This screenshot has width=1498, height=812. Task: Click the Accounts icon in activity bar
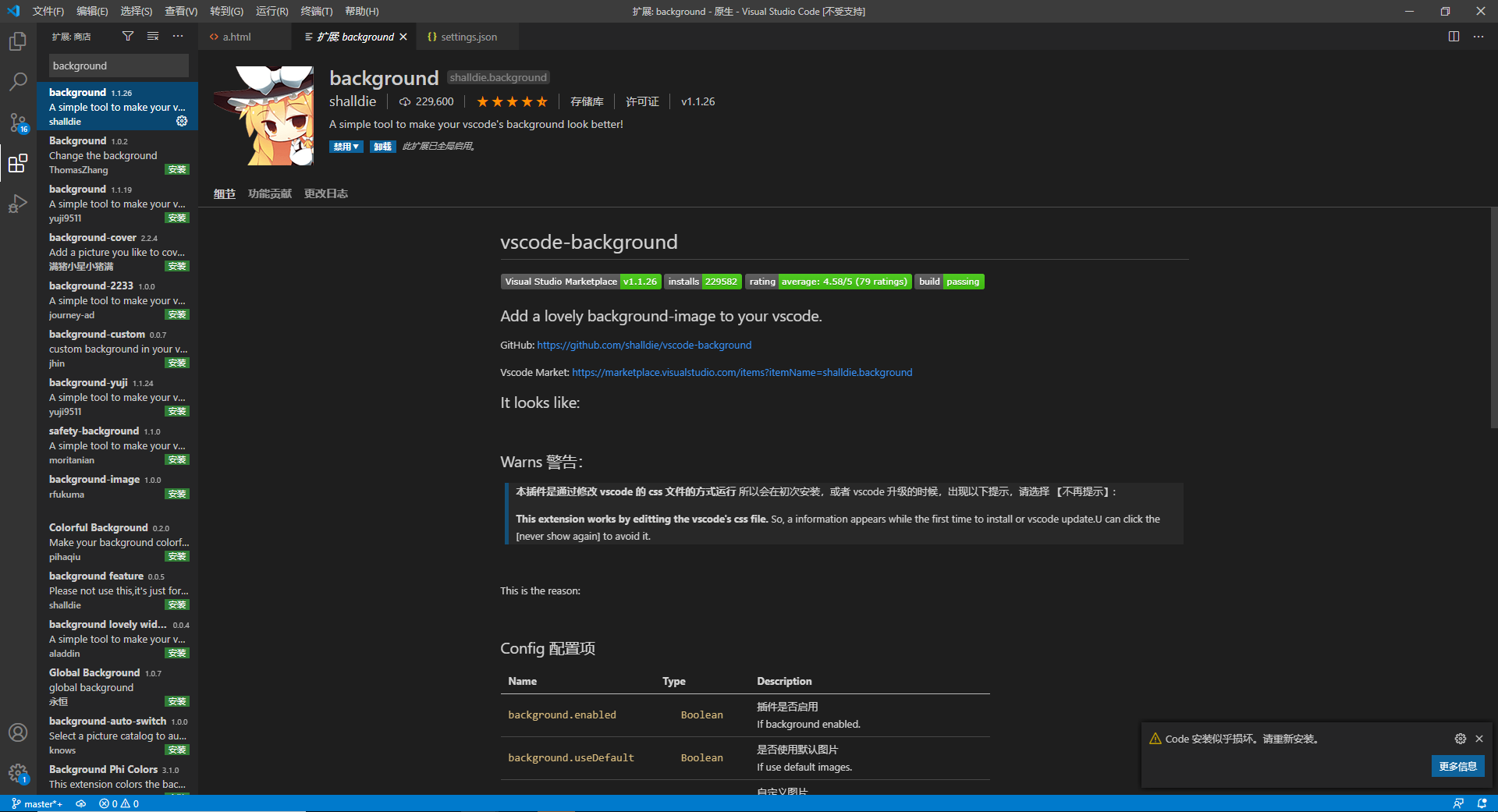point(17,732)
